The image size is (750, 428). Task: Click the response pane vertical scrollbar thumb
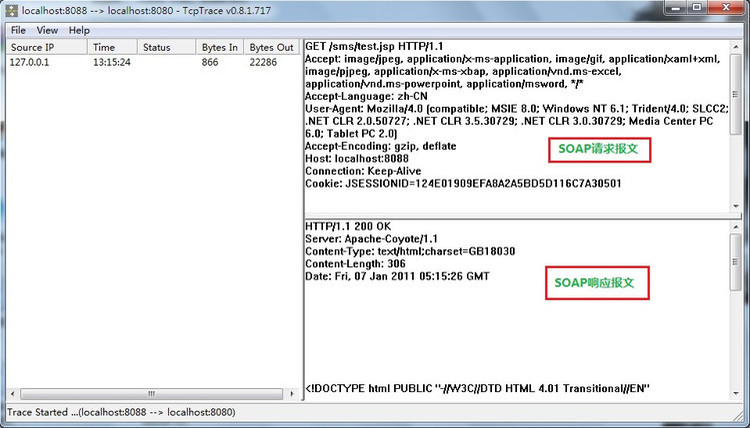[736, 262]
